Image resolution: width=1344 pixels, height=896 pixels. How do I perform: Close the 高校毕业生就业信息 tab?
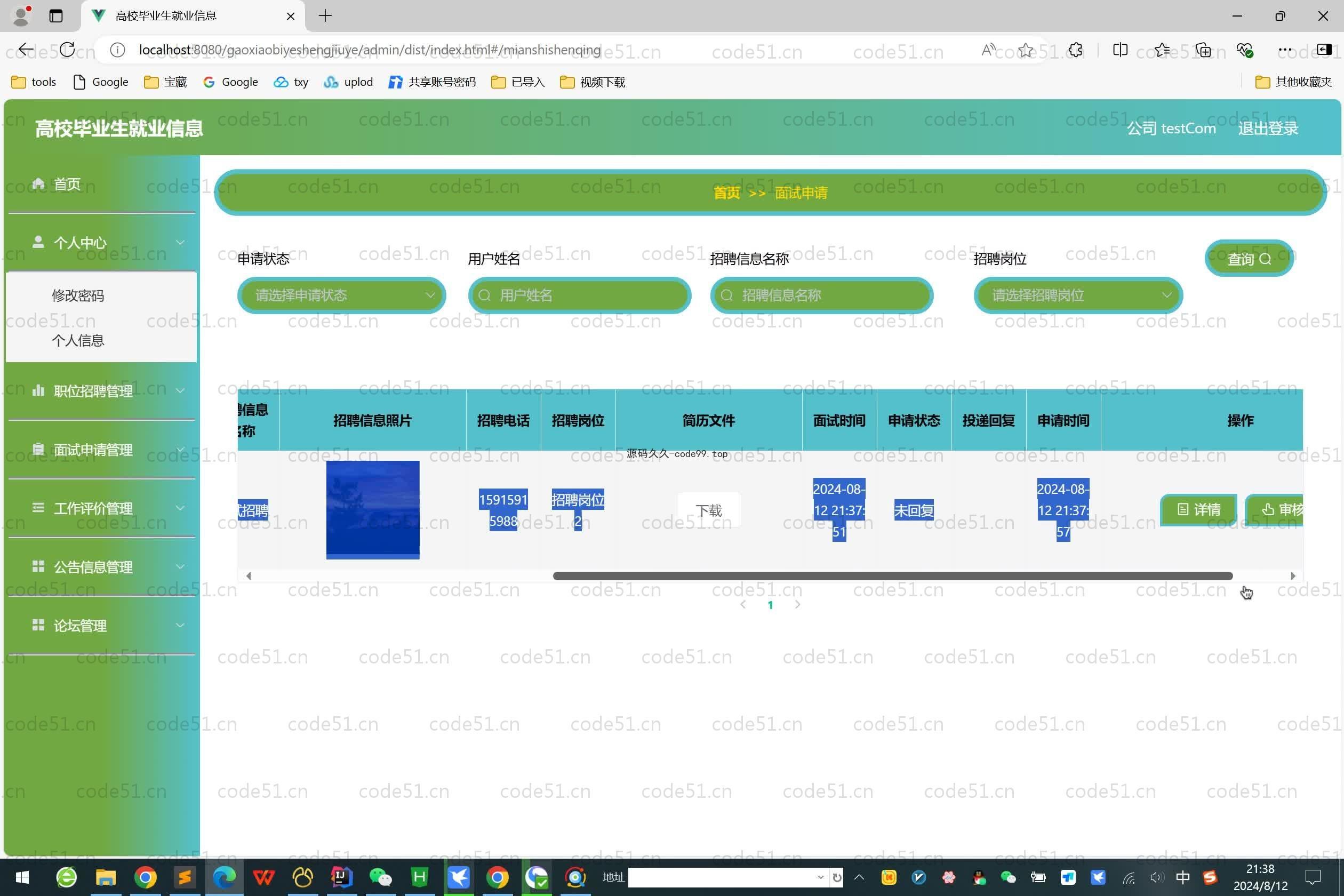coord(290,16)
